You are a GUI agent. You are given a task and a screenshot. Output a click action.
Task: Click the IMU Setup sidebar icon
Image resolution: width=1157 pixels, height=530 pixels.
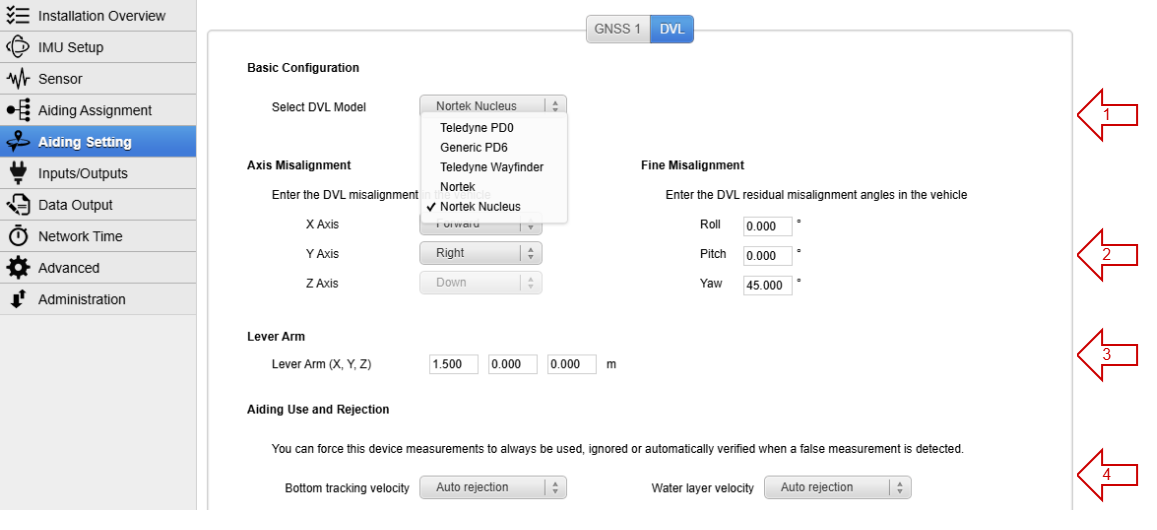(18, 47)
